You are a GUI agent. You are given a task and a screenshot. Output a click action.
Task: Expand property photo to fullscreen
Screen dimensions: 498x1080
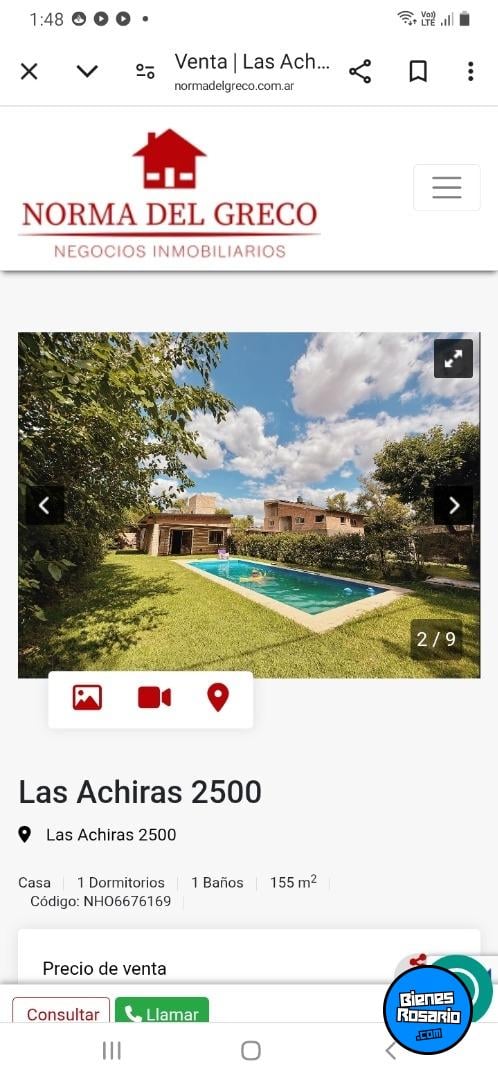point(453,358)
